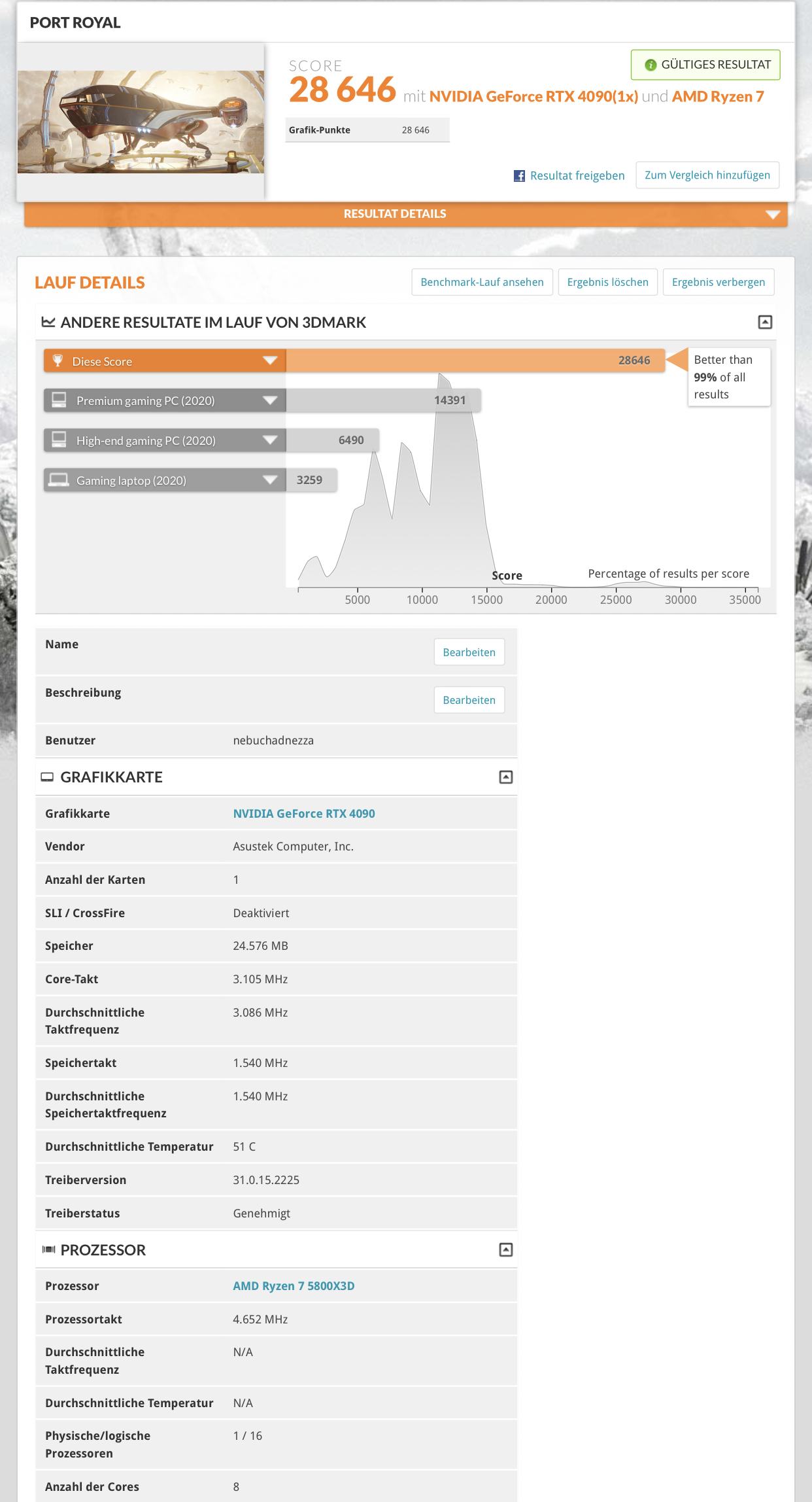This screenshot has width=812, height=1502.
Task: Click Core-Takt value 3.105 MHz
Action: (x=260, y=979)
